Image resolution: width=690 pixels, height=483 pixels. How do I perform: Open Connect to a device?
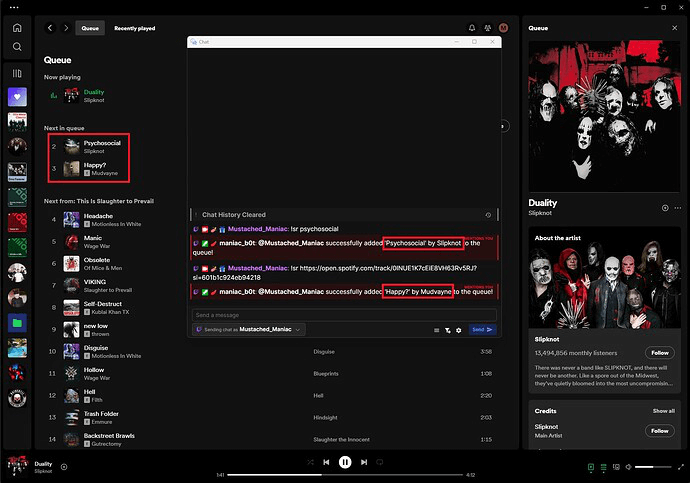(616, 467)
